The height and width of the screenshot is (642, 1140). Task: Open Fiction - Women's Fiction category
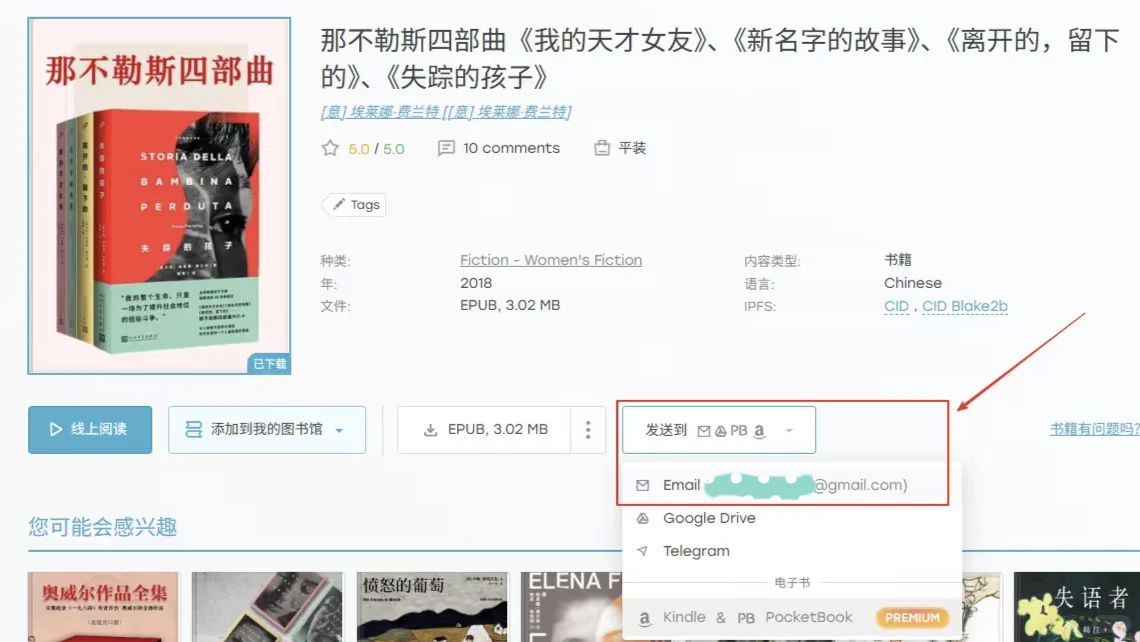tap(551, 260)
